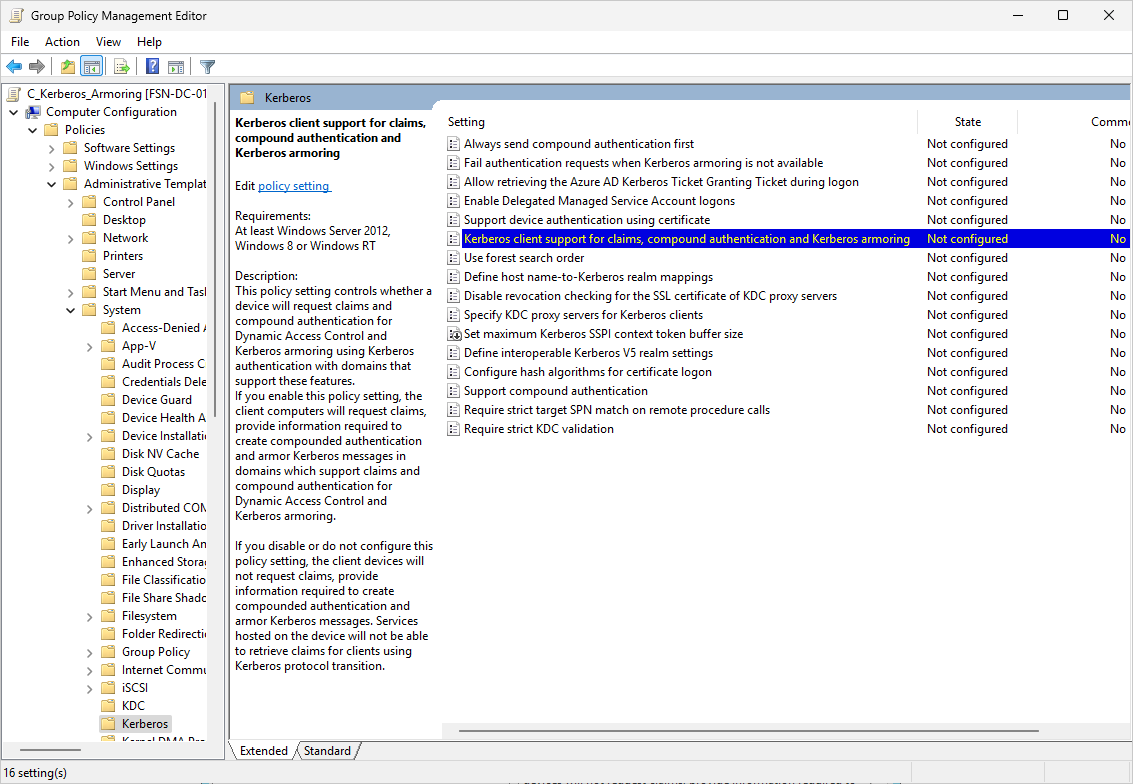
Task: Collapse the Policies tree node
Action: click(33, 130)
